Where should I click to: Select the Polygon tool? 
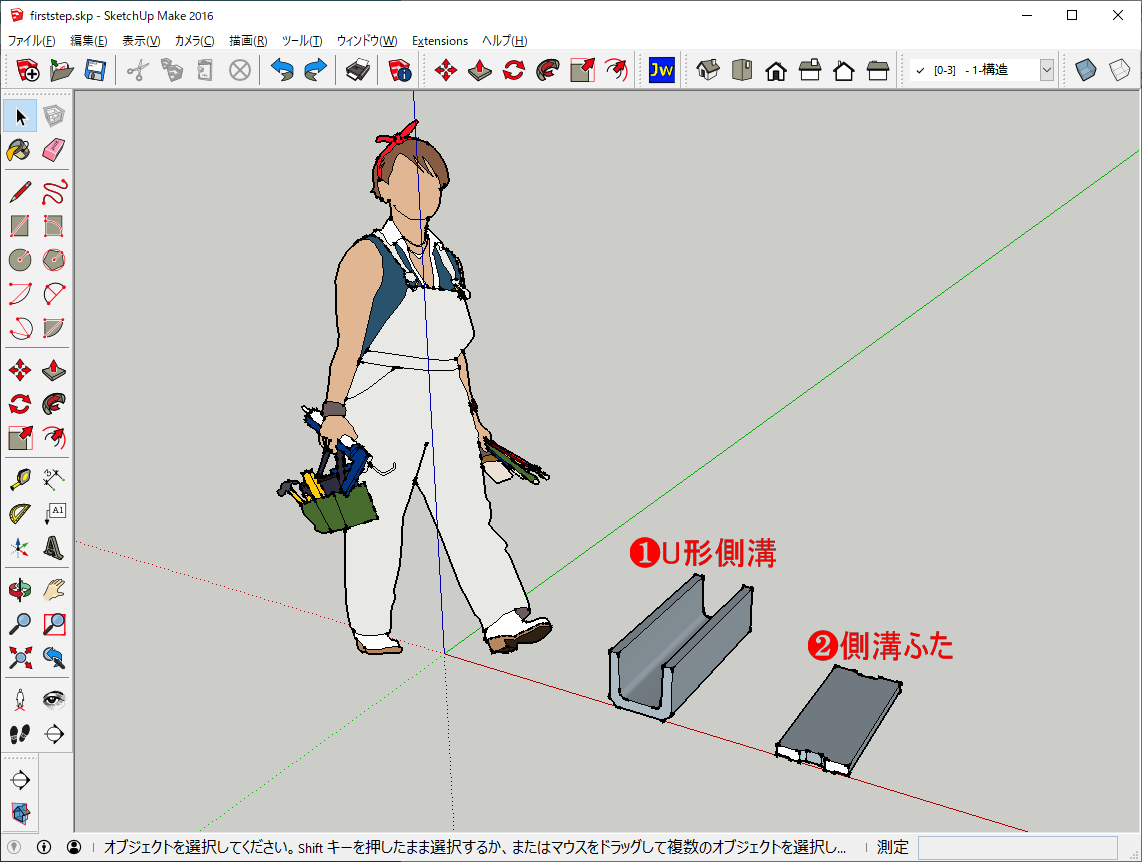(54, 260)
